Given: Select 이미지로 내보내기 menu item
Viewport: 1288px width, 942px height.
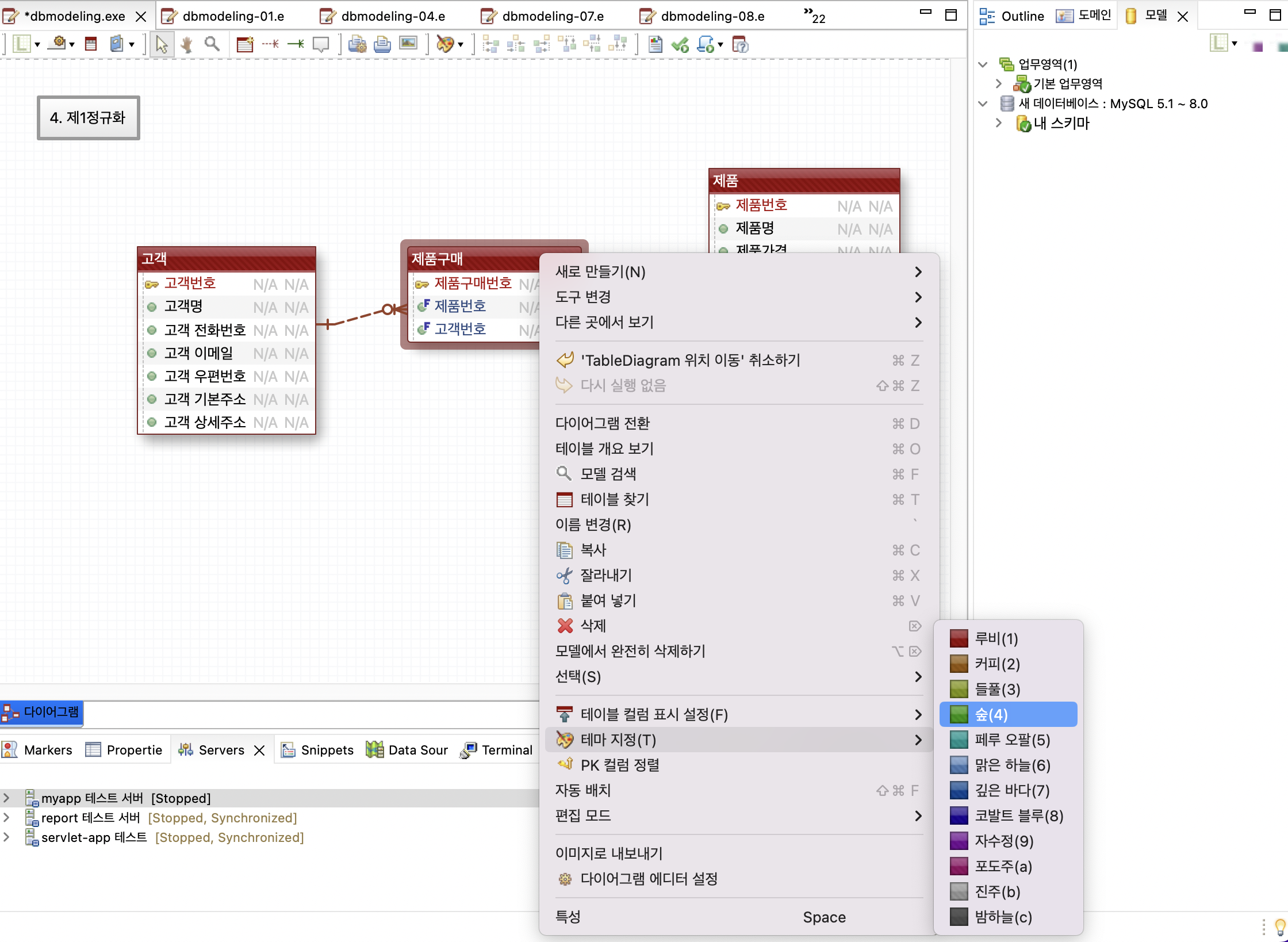Looking at the screenshot, I should pos(739,854).
